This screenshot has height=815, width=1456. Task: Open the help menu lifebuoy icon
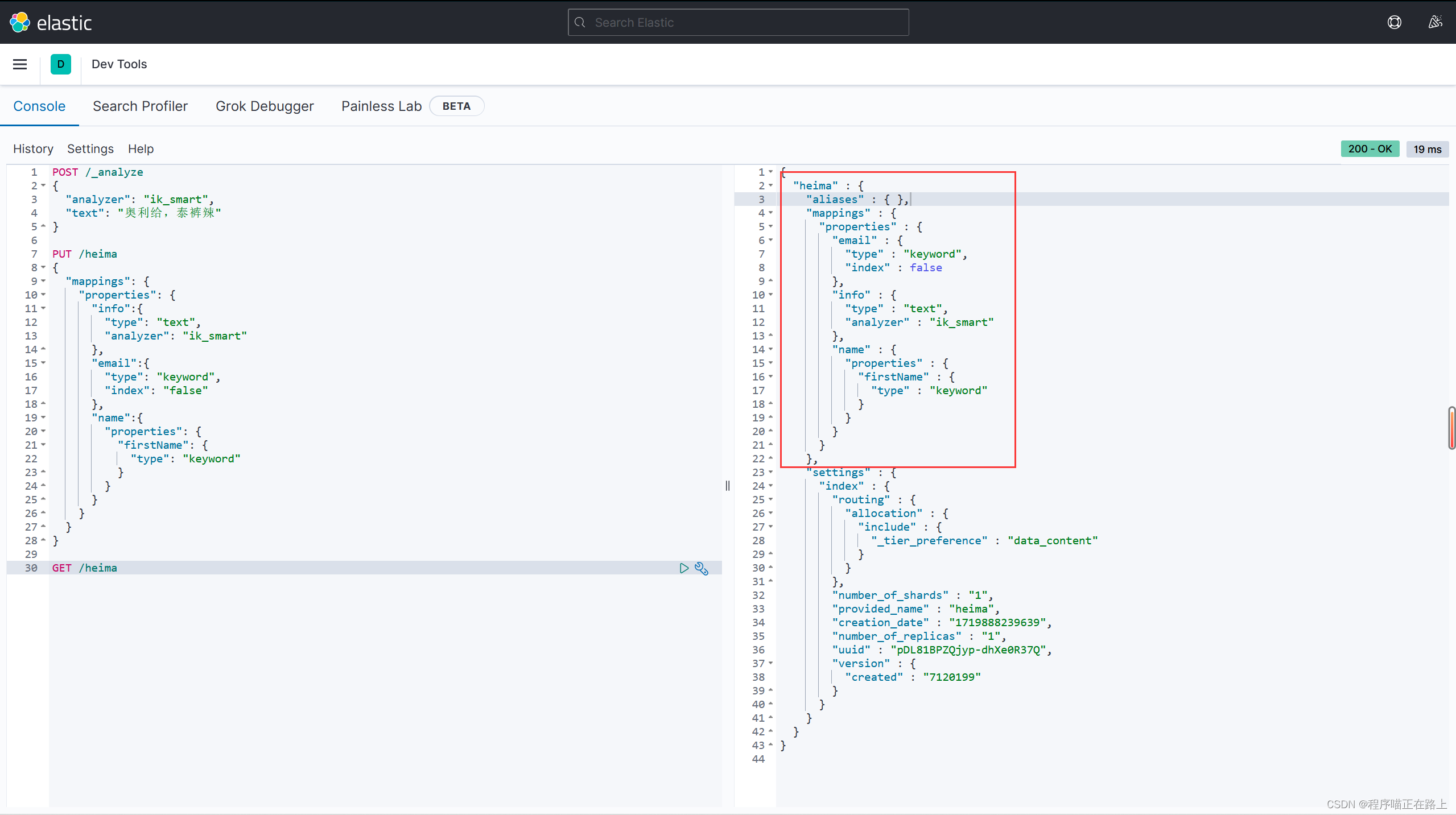coord(1394,22)
